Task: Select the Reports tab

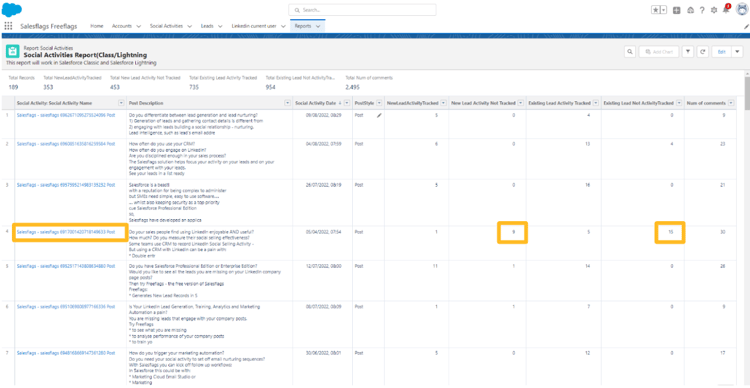Action: pyautogui.click(x=303, y=26)
